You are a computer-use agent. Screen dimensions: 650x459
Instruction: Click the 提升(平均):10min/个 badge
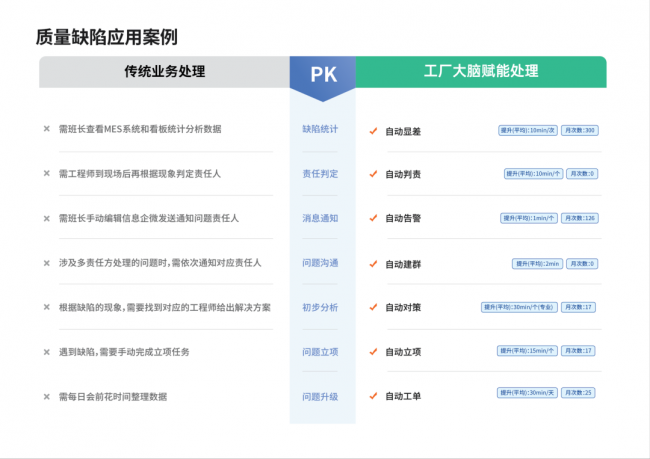(x=534, y=174)
